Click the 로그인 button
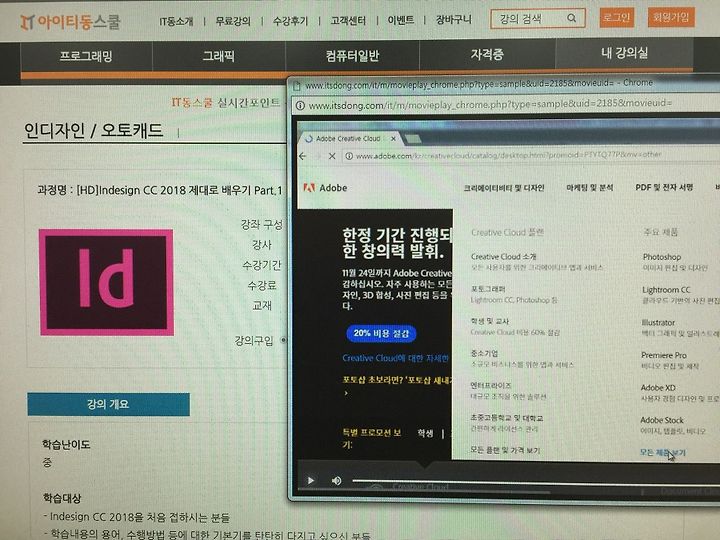Screen dimensions: 720x540 point(617,17)
